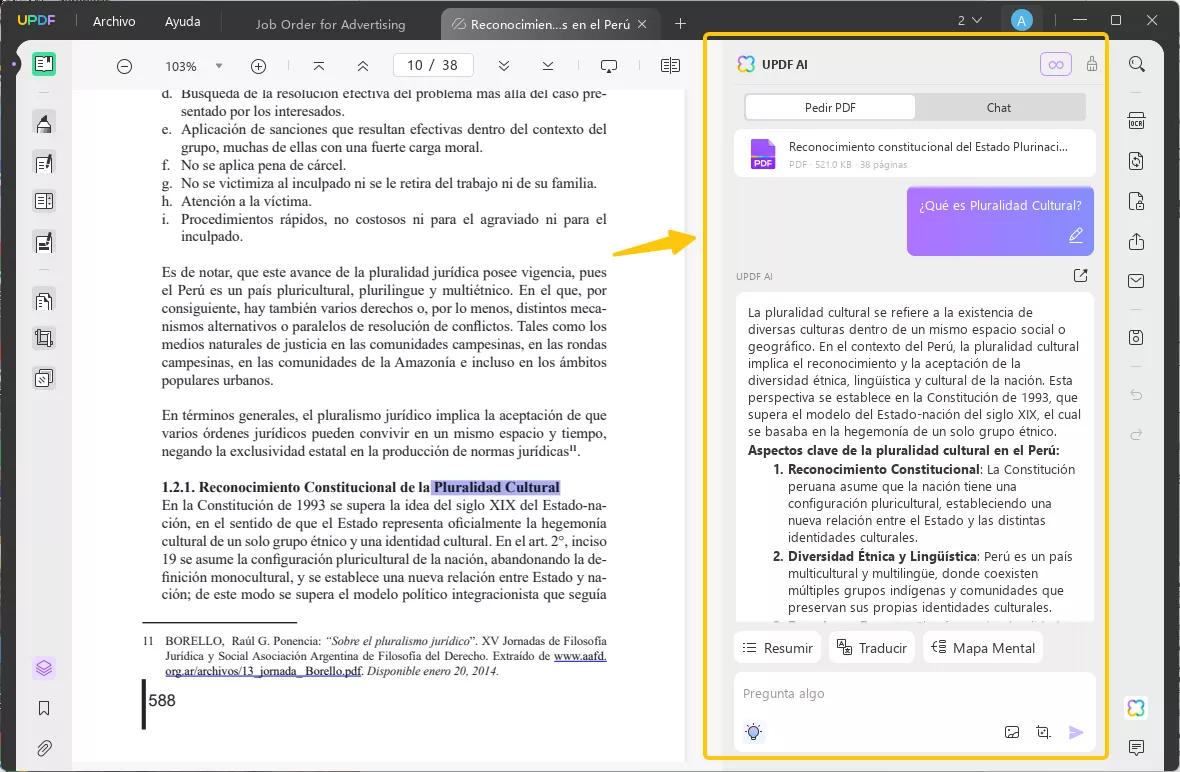Send the PDF by email
The height and width of the screenshot is (772, 1180).
coord(1136,281)
